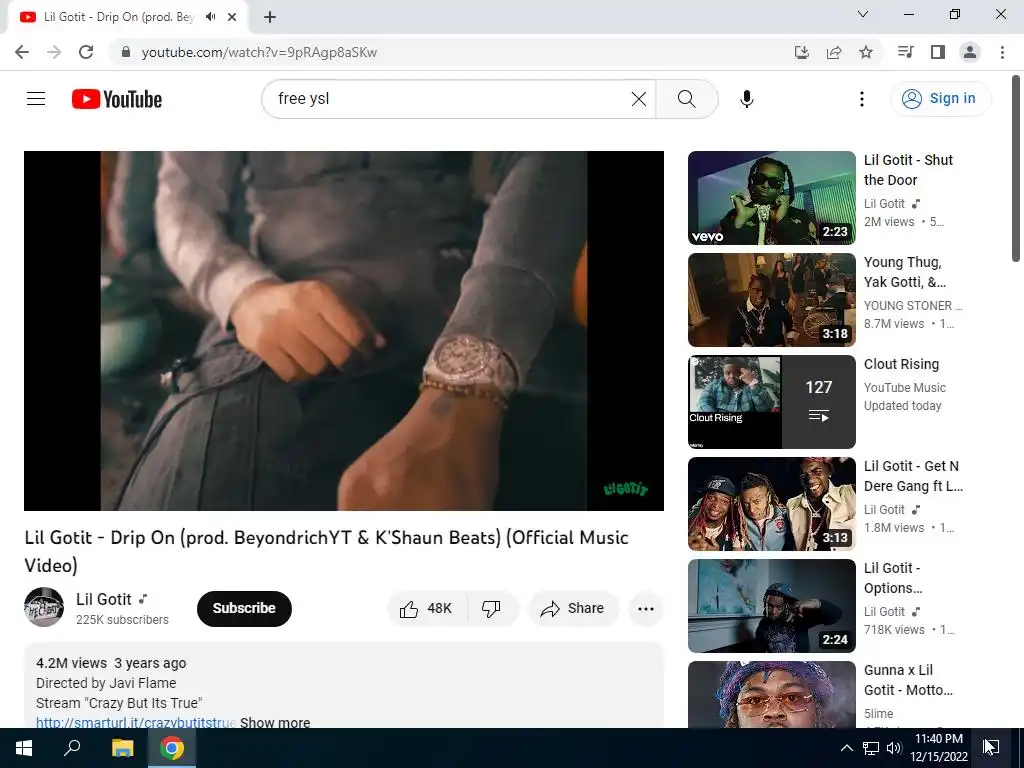The image size is (1024, 768).
Task: Start voice search with microphone icon
Action: (x=746, y=99)
